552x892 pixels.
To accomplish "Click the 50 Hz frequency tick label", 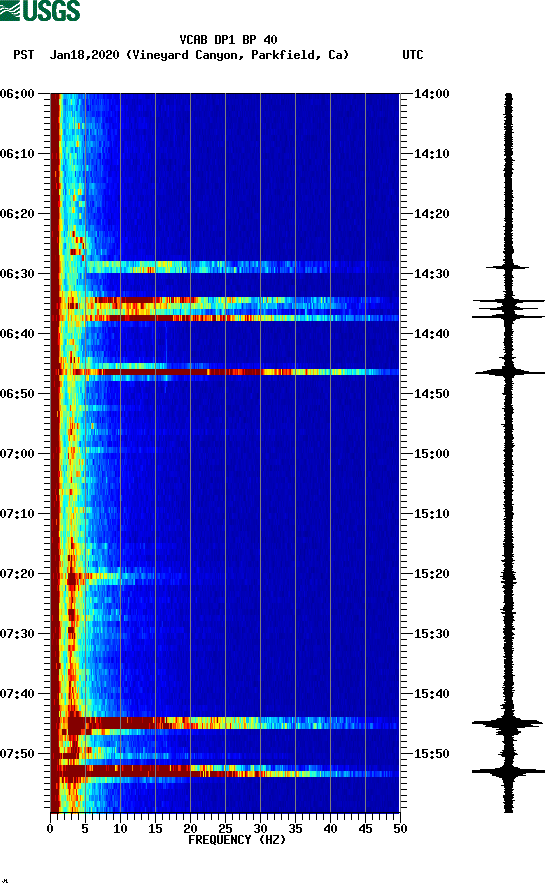I will pos(401,829).
